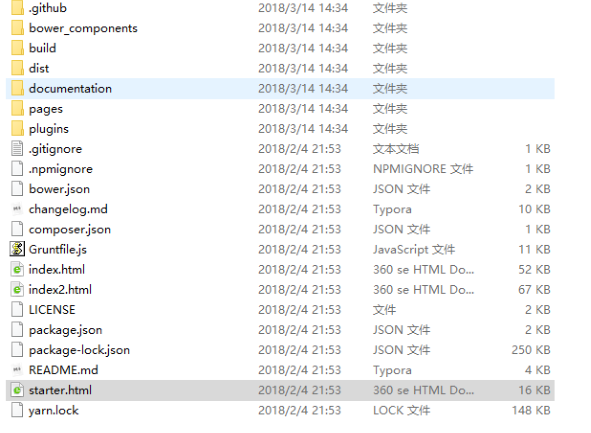Click the index2.html browser icon

17,289
